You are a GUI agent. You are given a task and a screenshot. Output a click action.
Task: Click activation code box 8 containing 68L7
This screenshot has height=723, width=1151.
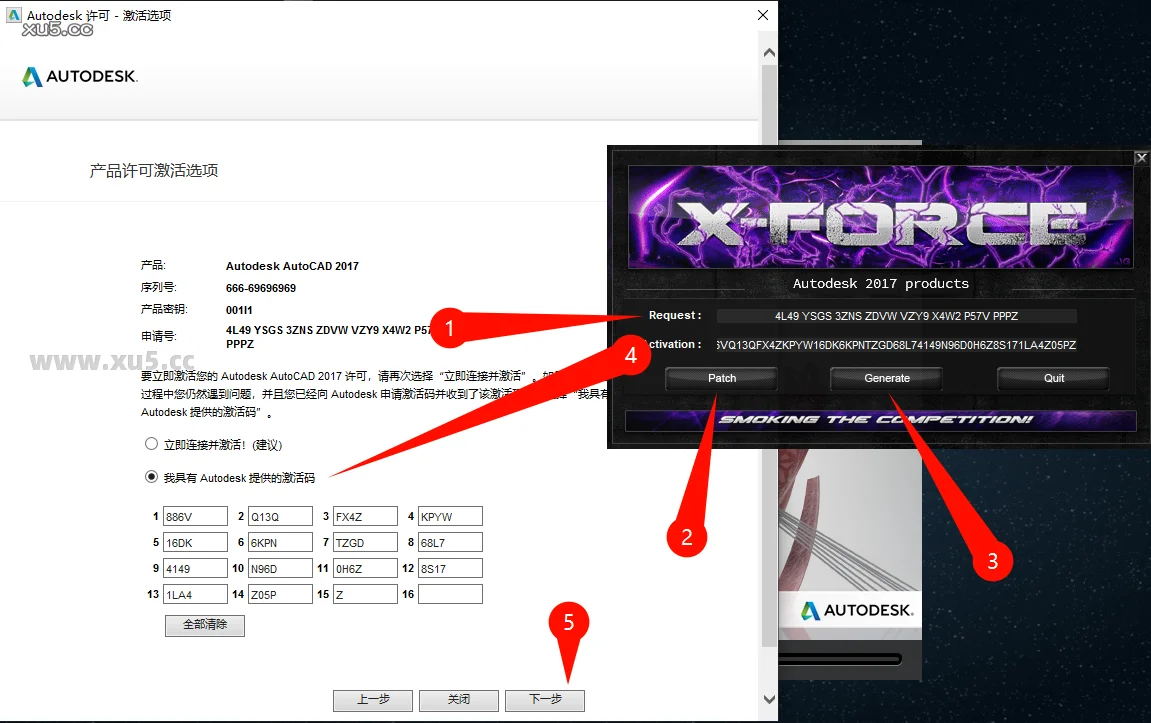(450, 543)
